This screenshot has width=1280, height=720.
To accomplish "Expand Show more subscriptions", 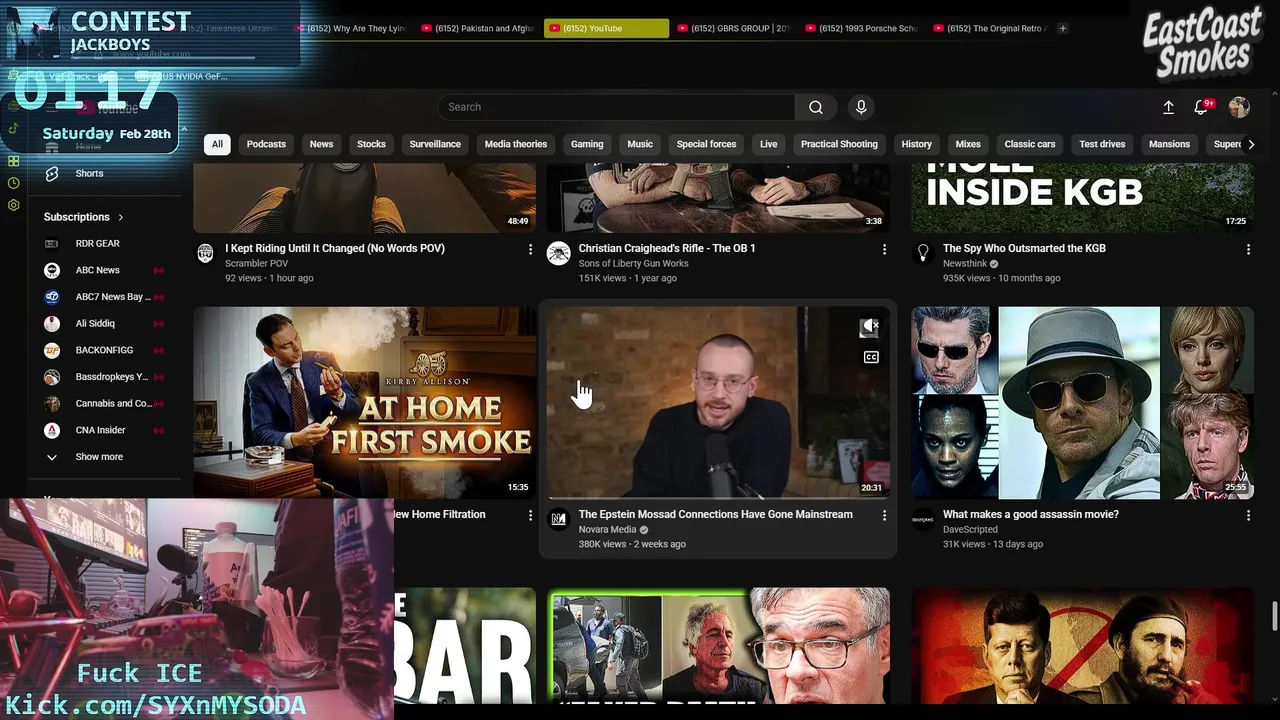I will [99, 457].
